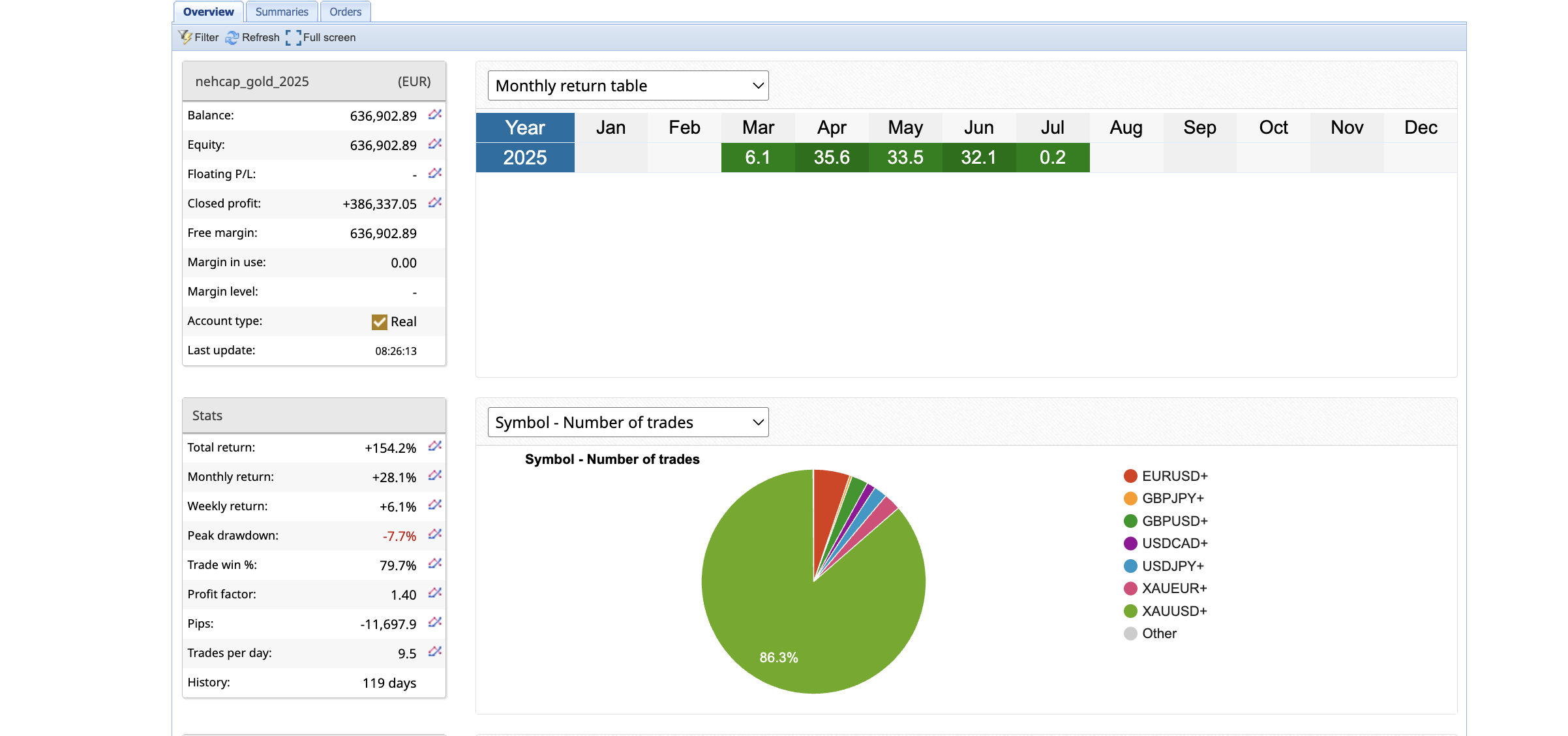Switch to the Summaries tab
Viewport: 1568px width, 736px height.
(282, 12)
